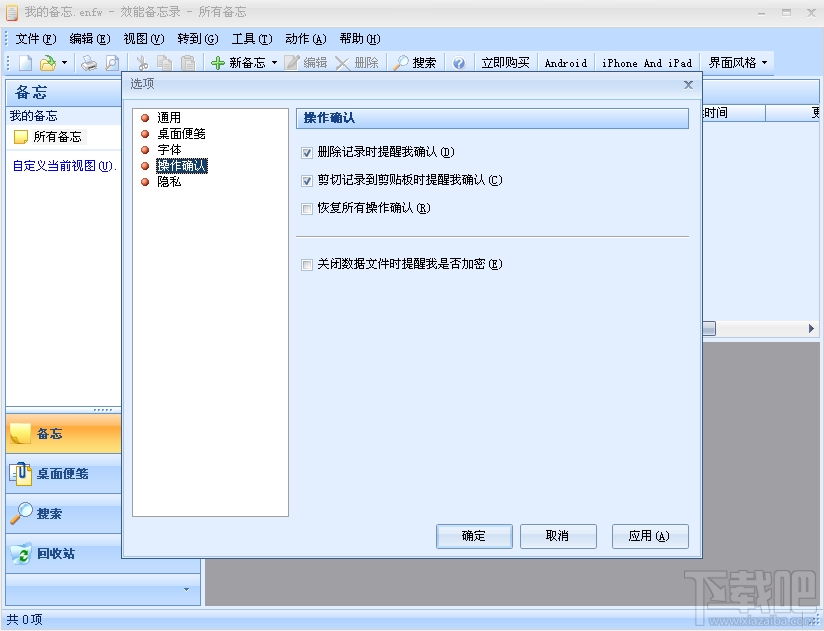Click the Help question mark icon
This screenshot has width=824, height=631.
tap(458, 62)
